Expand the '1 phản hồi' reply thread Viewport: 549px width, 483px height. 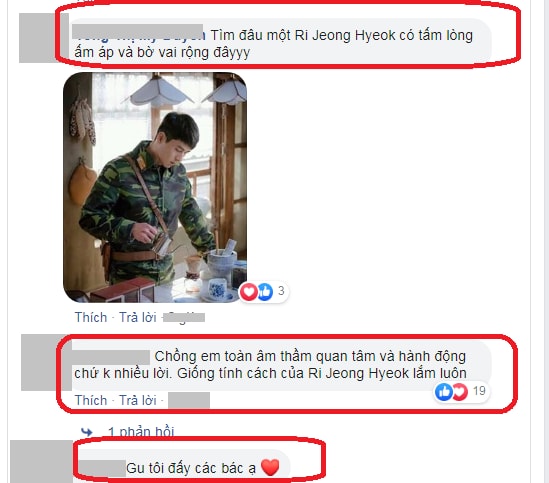point(141,432)
